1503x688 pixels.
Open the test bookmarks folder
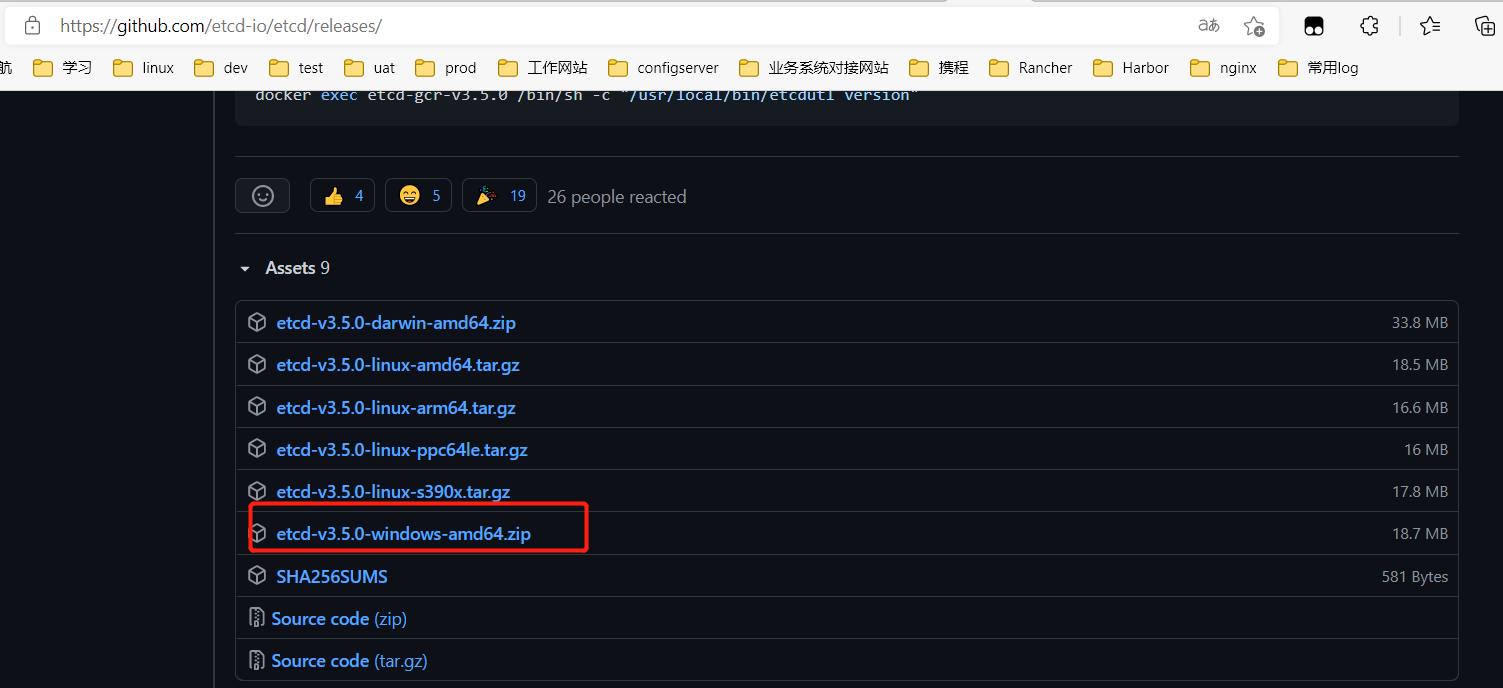pyautogui.click(x=297, y=68)
